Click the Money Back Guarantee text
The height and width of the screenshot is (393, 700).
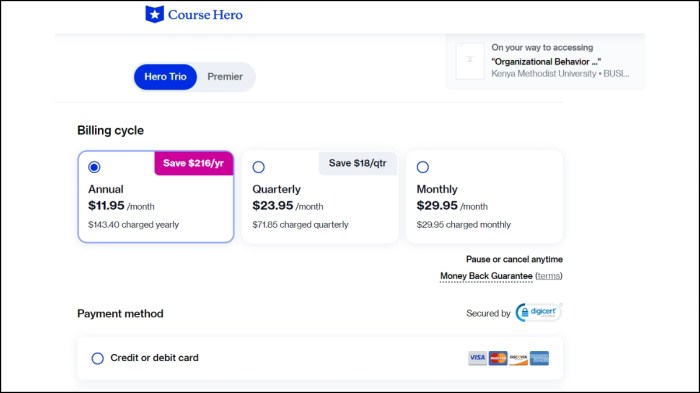486,276
